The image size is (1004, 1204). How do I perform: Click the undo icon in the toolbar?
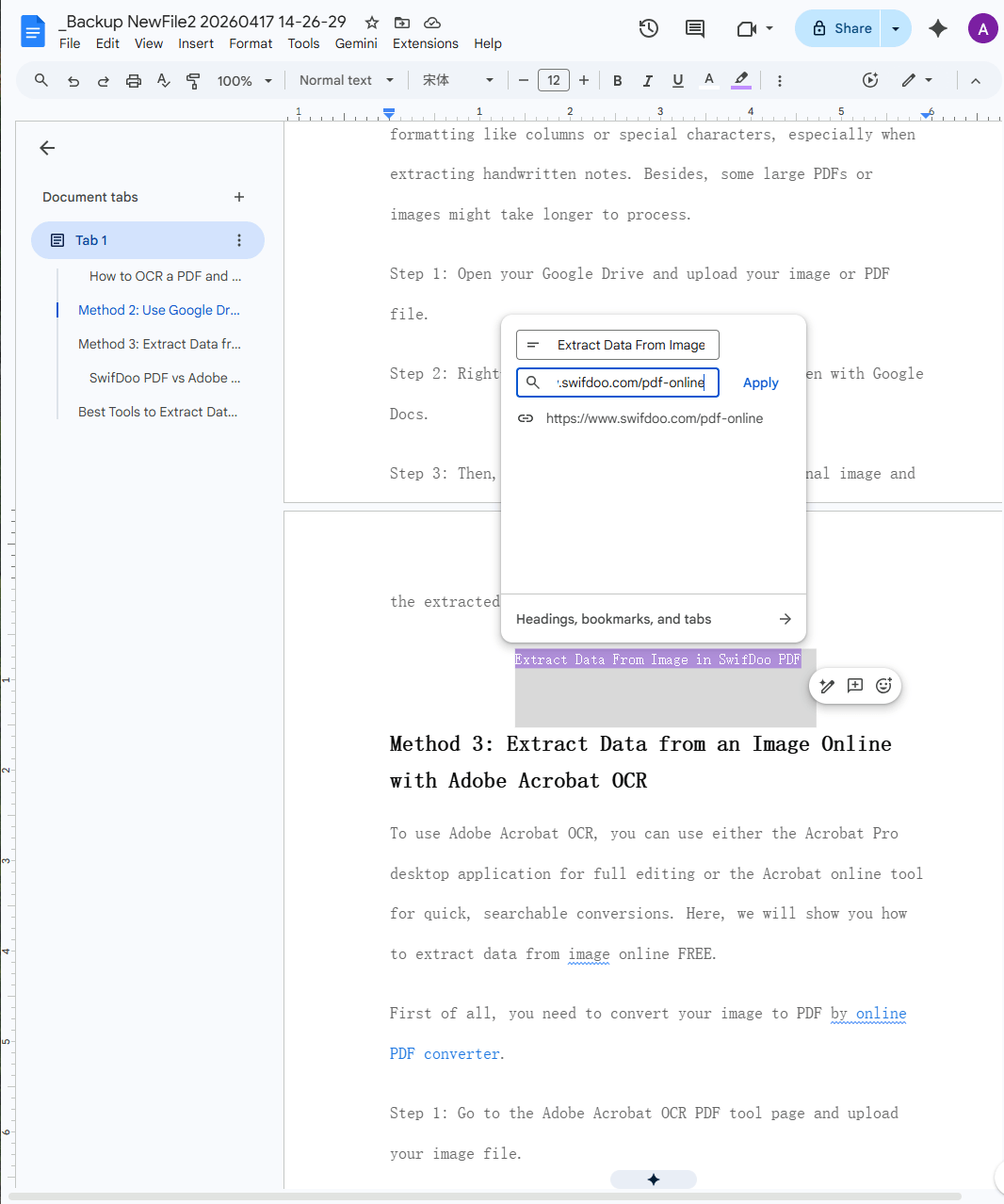coord(73,80)
